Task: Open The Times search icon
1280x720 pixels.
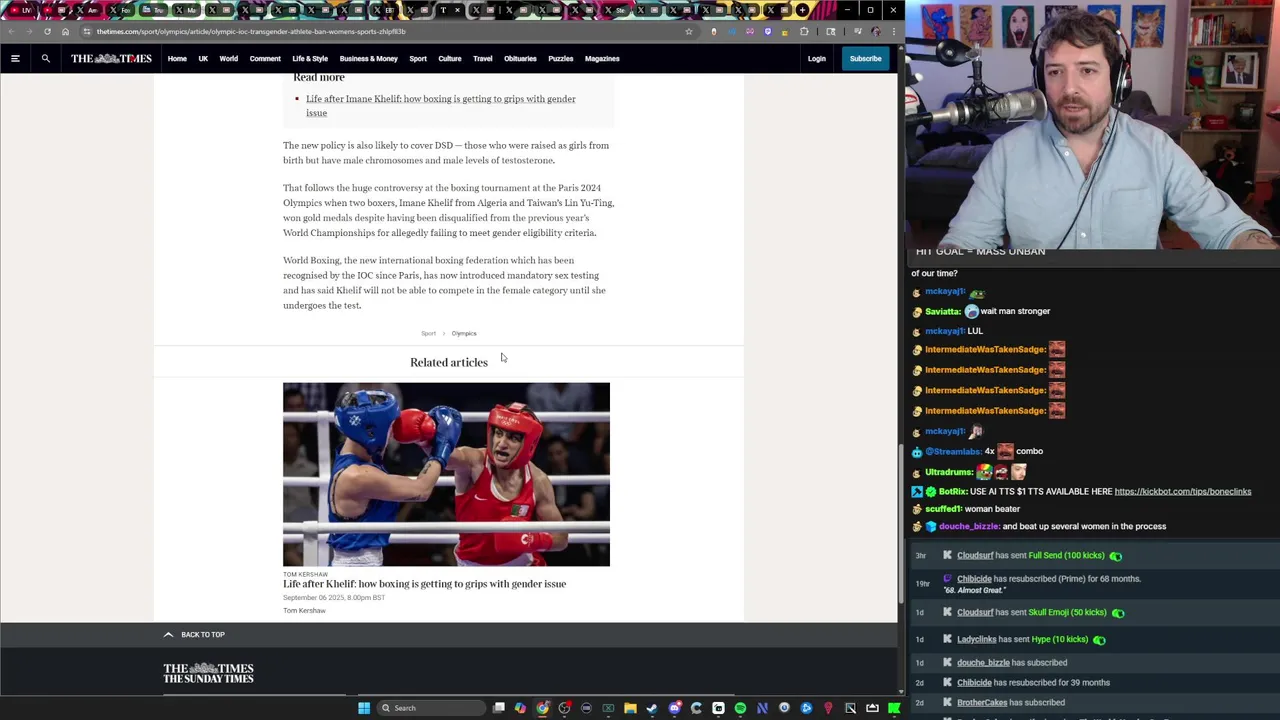Action: pyautogui.click(x=45, y=59)
